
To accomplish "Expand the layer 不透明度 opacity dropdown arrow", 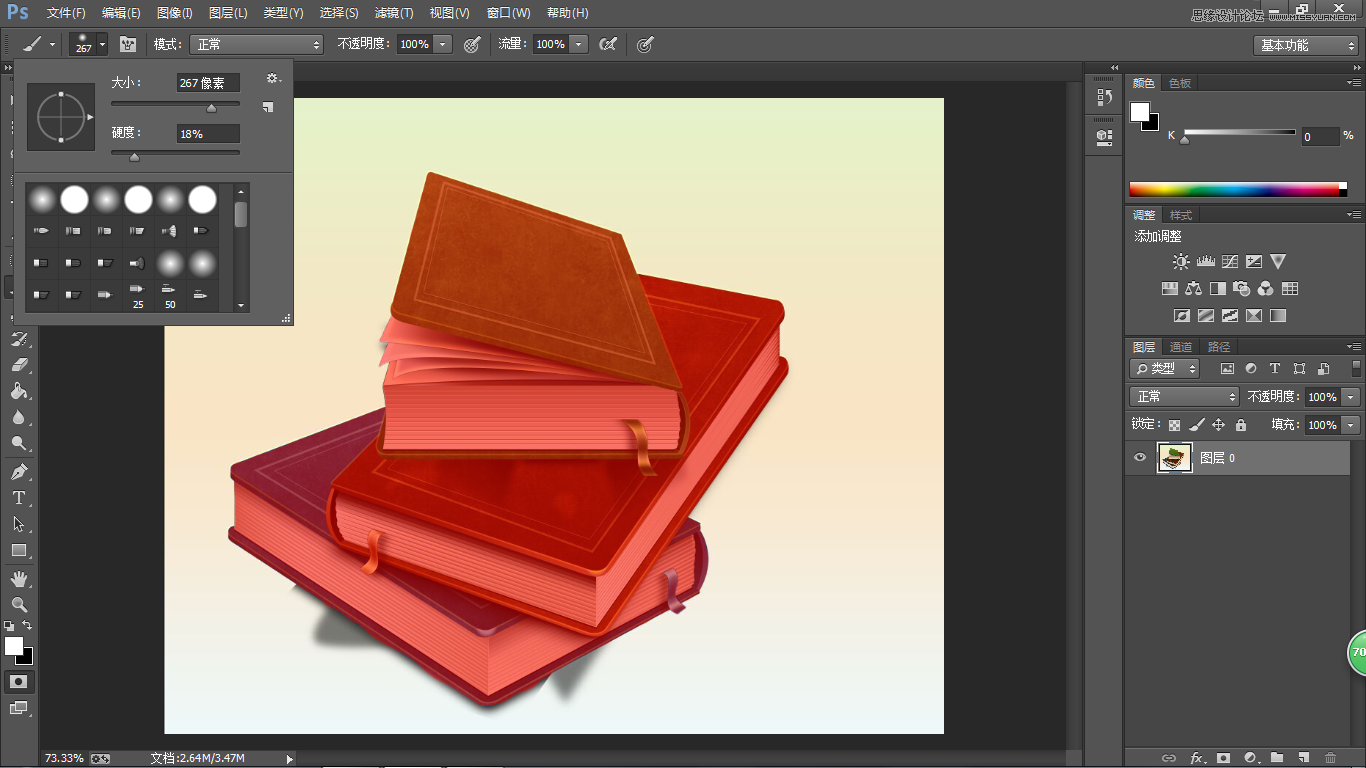I will click(x=1351, y=397).
